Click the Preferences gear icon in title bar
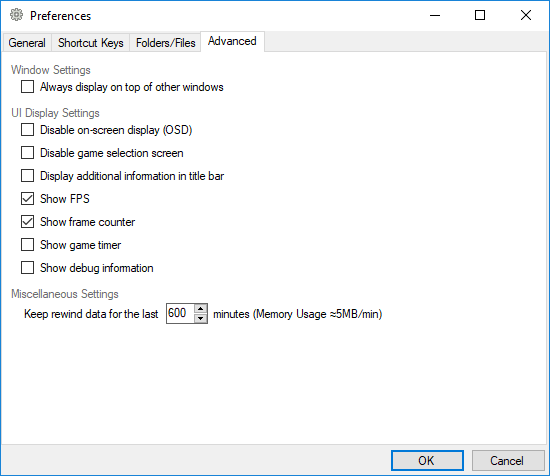The width and height of the screenshot is (550, 476). [x=16, y=15]
